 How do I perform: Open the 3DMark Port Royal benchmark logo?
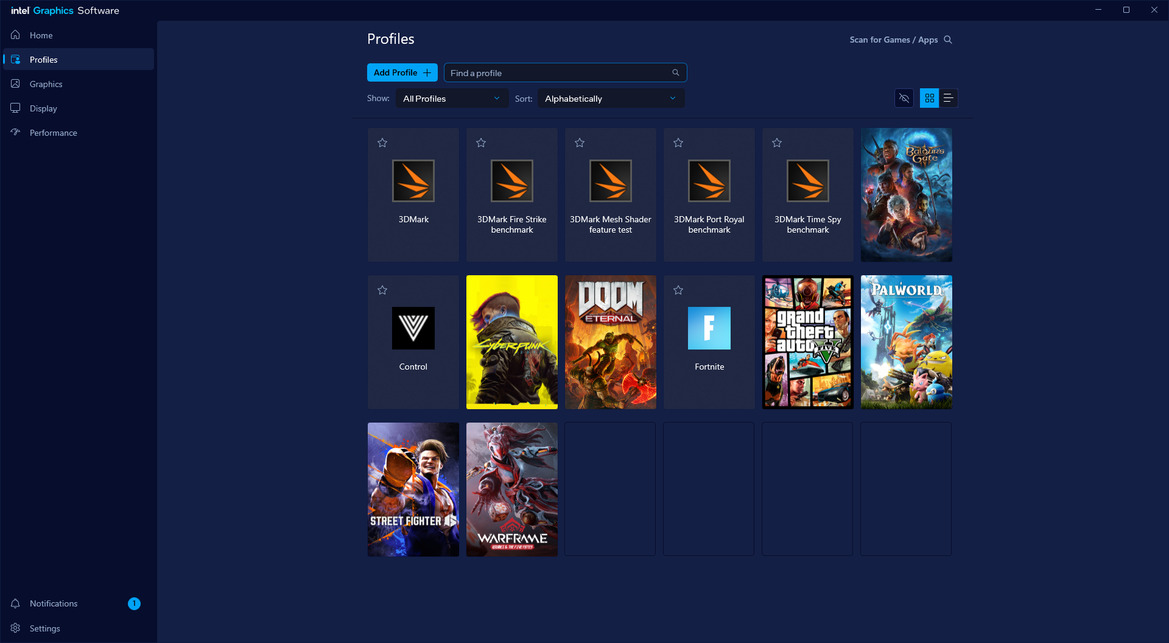pyautogui.click(x=709, y=181)
